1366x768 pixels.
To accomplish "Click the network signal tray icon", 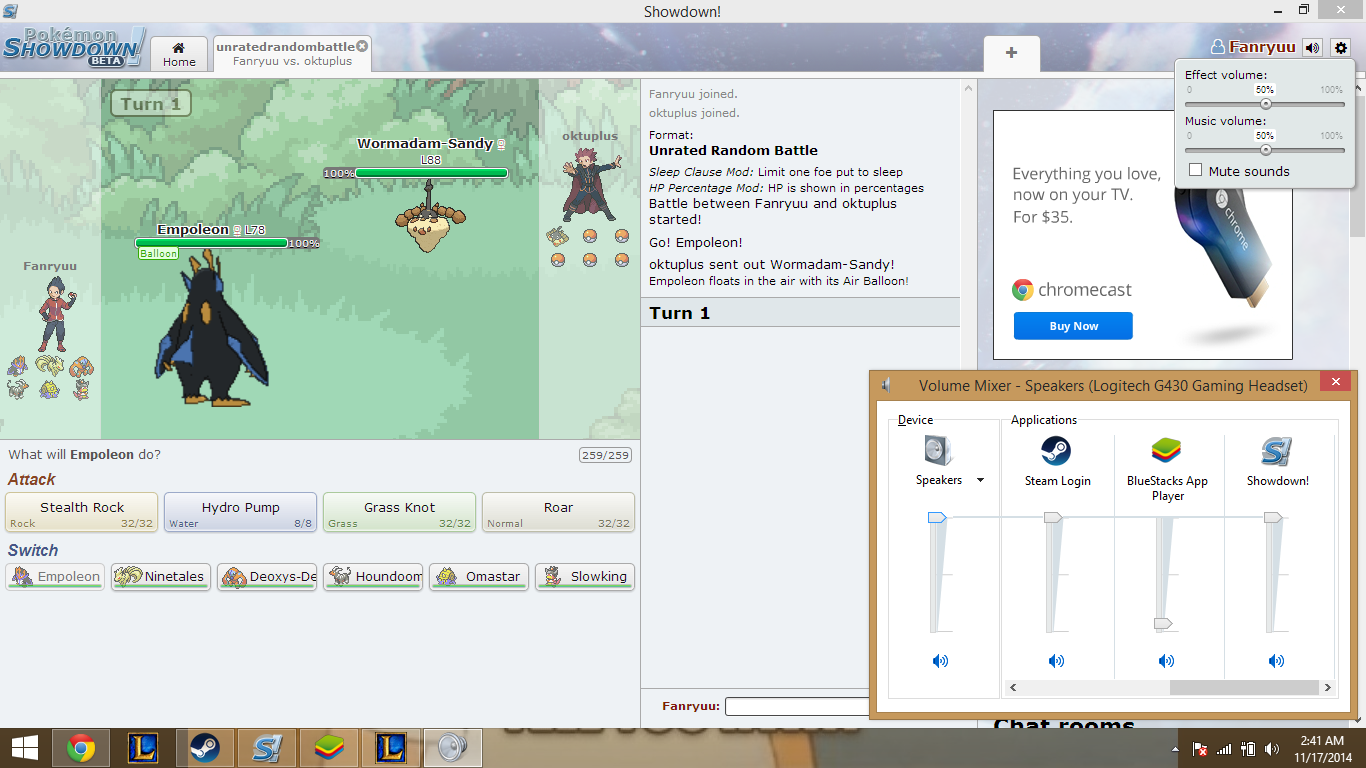I will [x=1224, y=748].
